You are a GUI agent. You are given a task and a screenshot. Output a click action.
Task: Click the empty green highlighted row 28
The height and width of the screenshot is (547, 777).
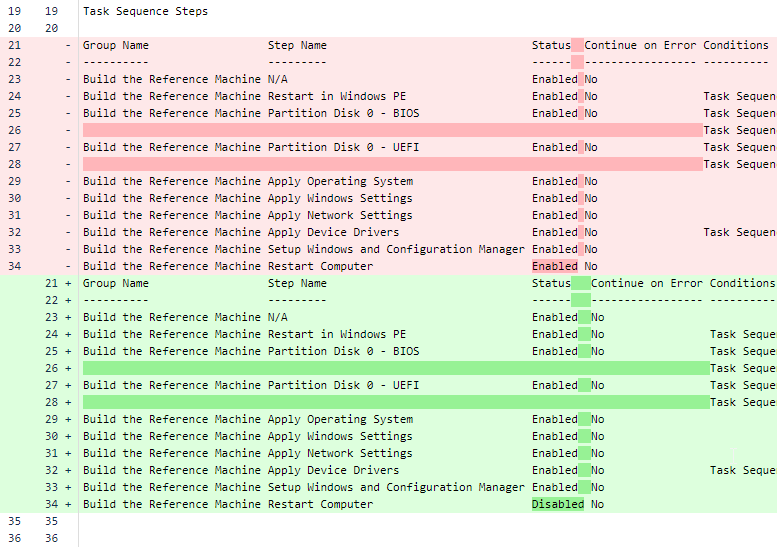click(x=396, y=402)
